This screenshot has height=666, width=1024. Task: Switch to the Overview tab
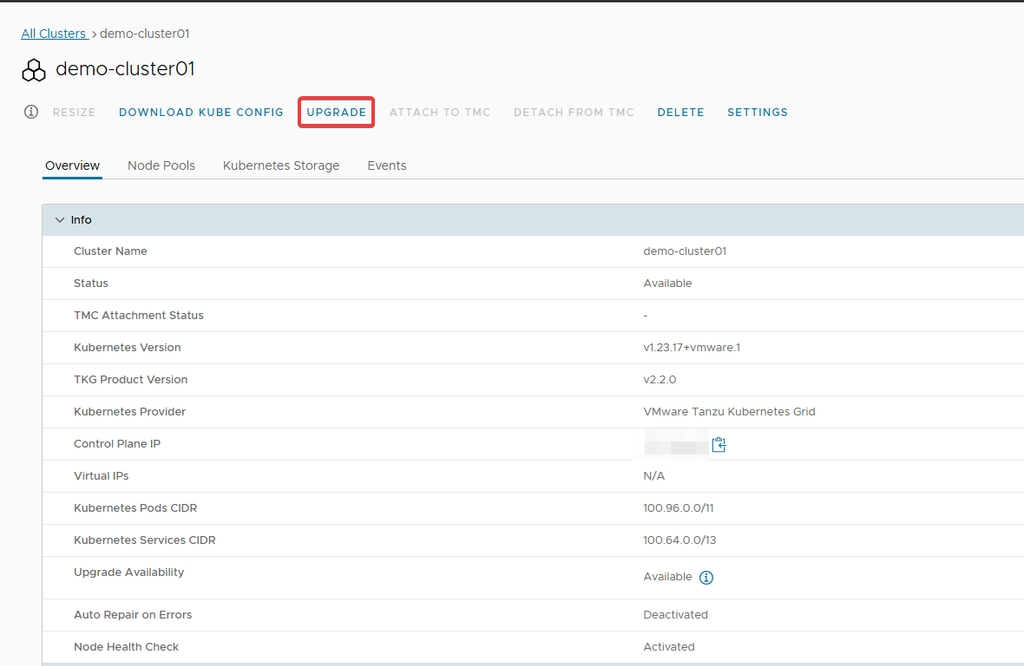click(72, 166)
